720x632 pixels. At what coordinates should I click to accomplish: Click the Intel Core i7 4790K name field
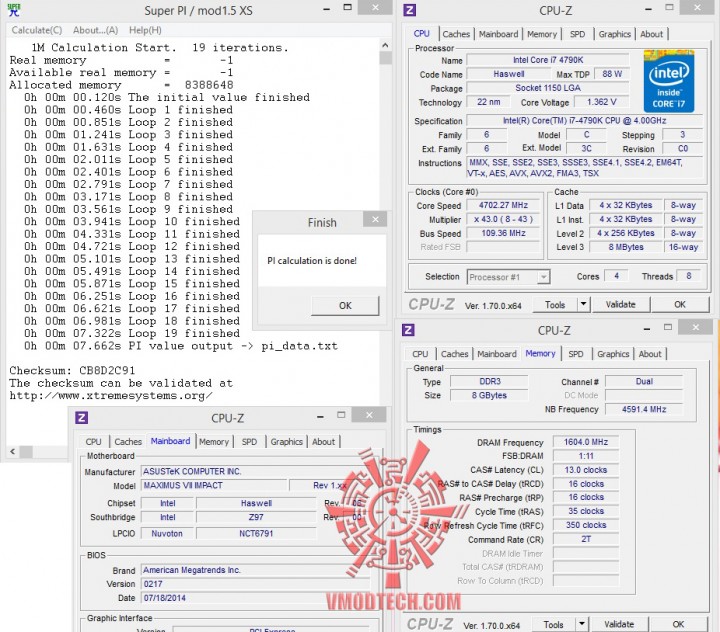click(x=547, y=60)
